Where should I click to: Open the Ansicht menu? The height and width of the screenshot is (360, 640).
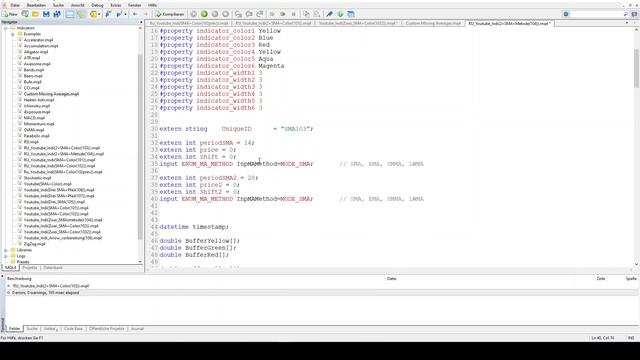pyautogui.click(x=78, y=5)
